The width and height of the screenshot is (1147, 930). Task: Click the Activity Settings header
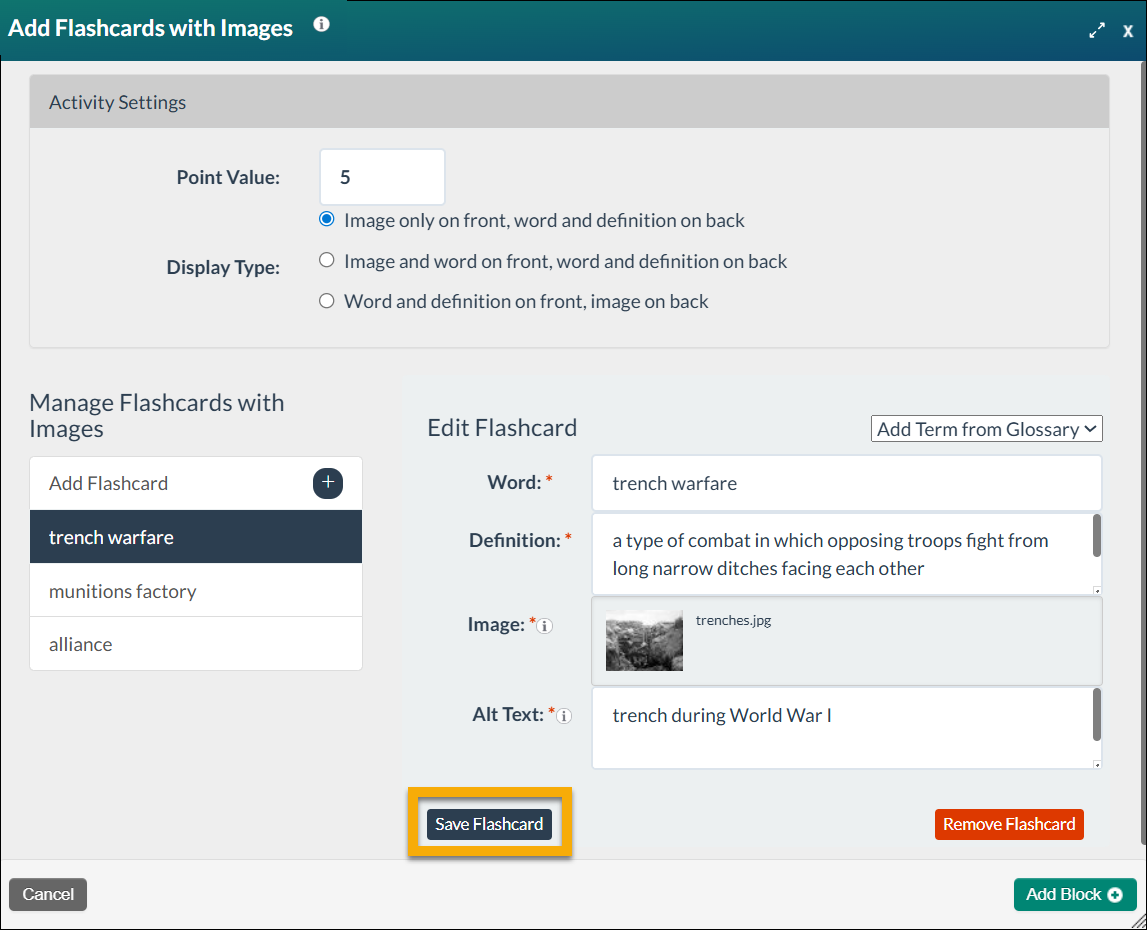click(569, 102)
